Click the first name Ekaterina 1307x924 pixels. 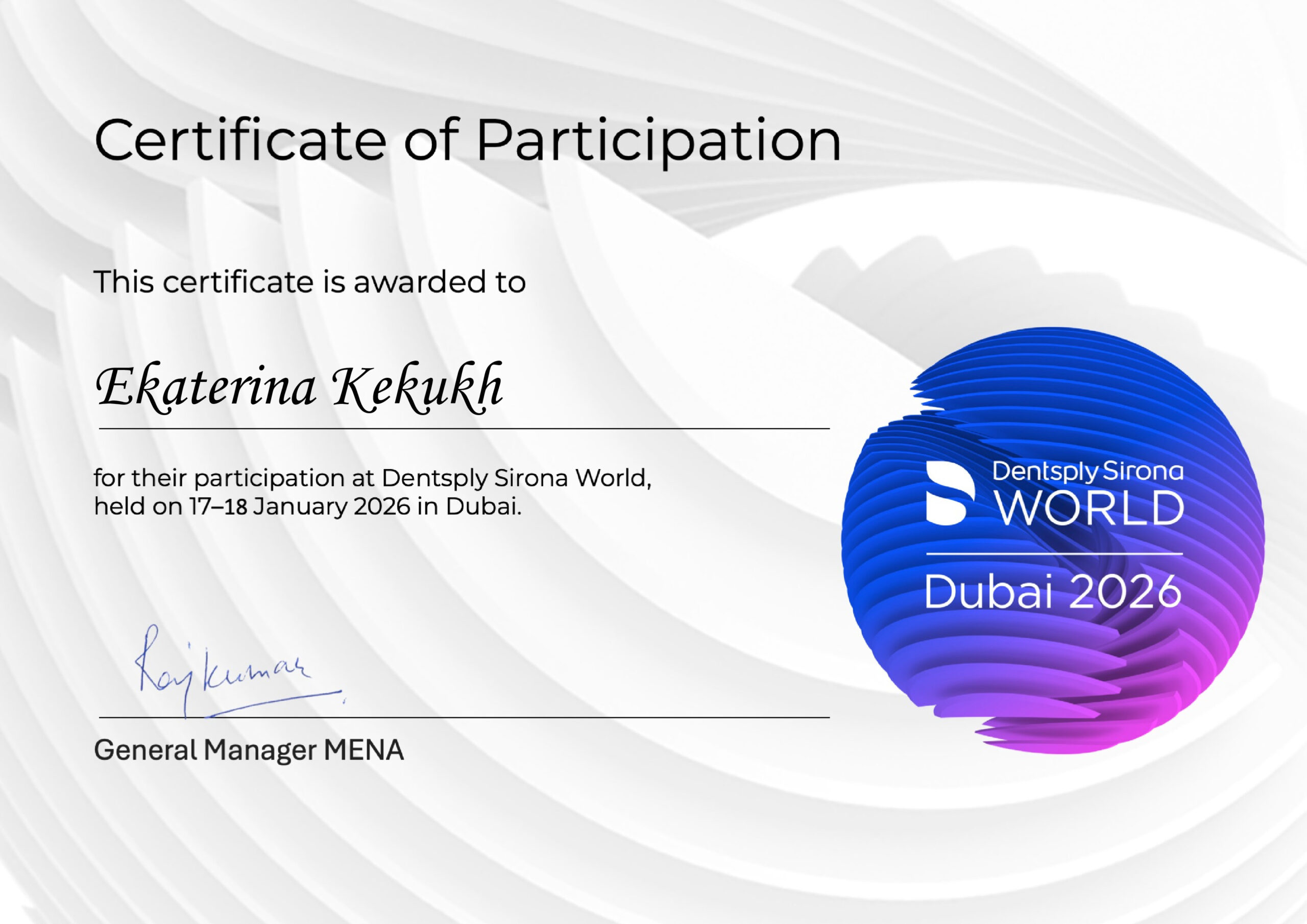point(206,387)
